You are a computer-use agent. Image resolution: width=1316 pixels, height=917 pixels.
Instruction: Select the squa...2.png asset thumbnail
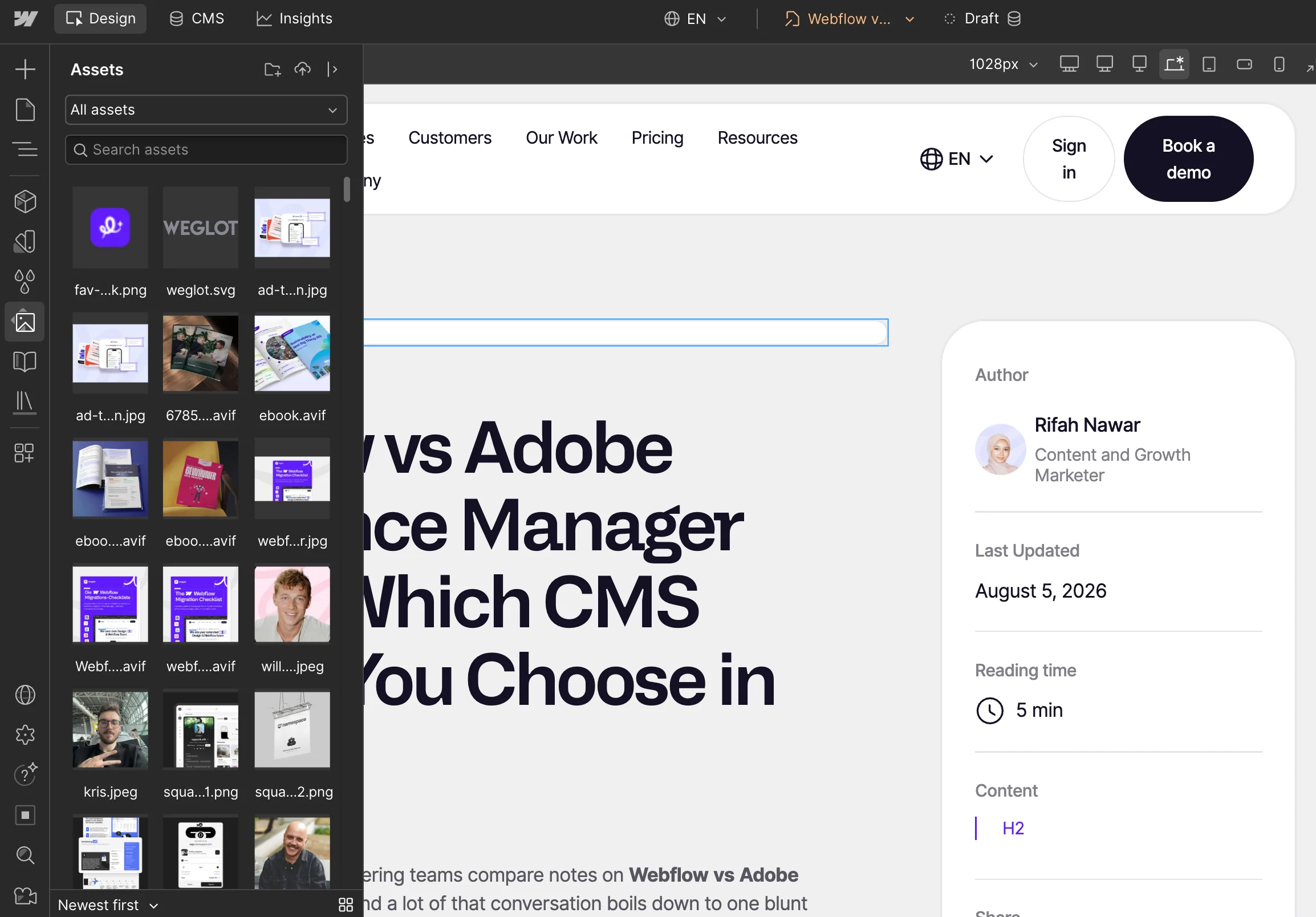point(293,729)
